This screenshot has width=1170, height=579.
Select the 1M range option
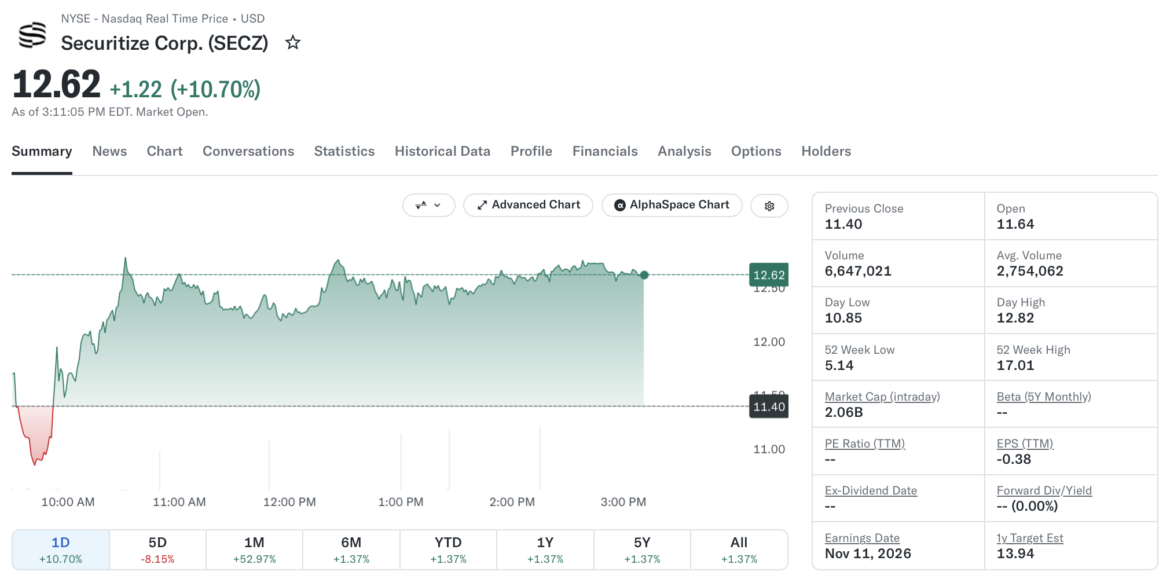(x=254, y=550)
